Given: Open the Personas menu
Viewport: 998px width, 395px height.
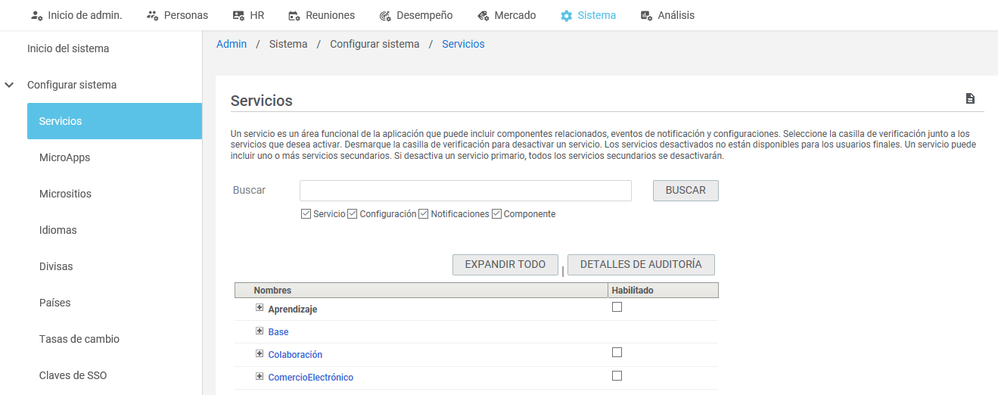Looking at the screenshot, I should click(186, 15).
